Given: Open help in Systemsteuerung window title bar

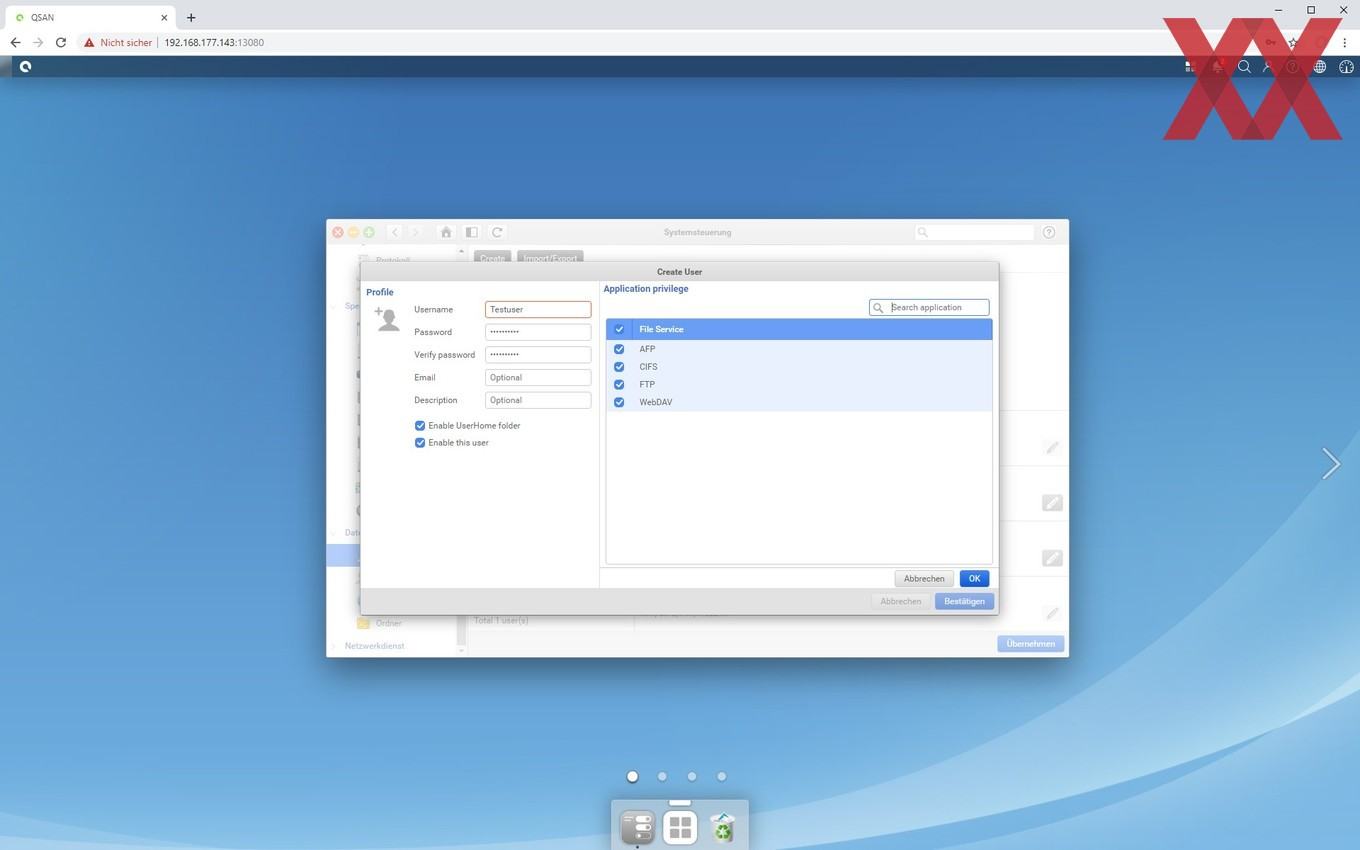Looking at the screenshot, I should tap(1049, 232).
